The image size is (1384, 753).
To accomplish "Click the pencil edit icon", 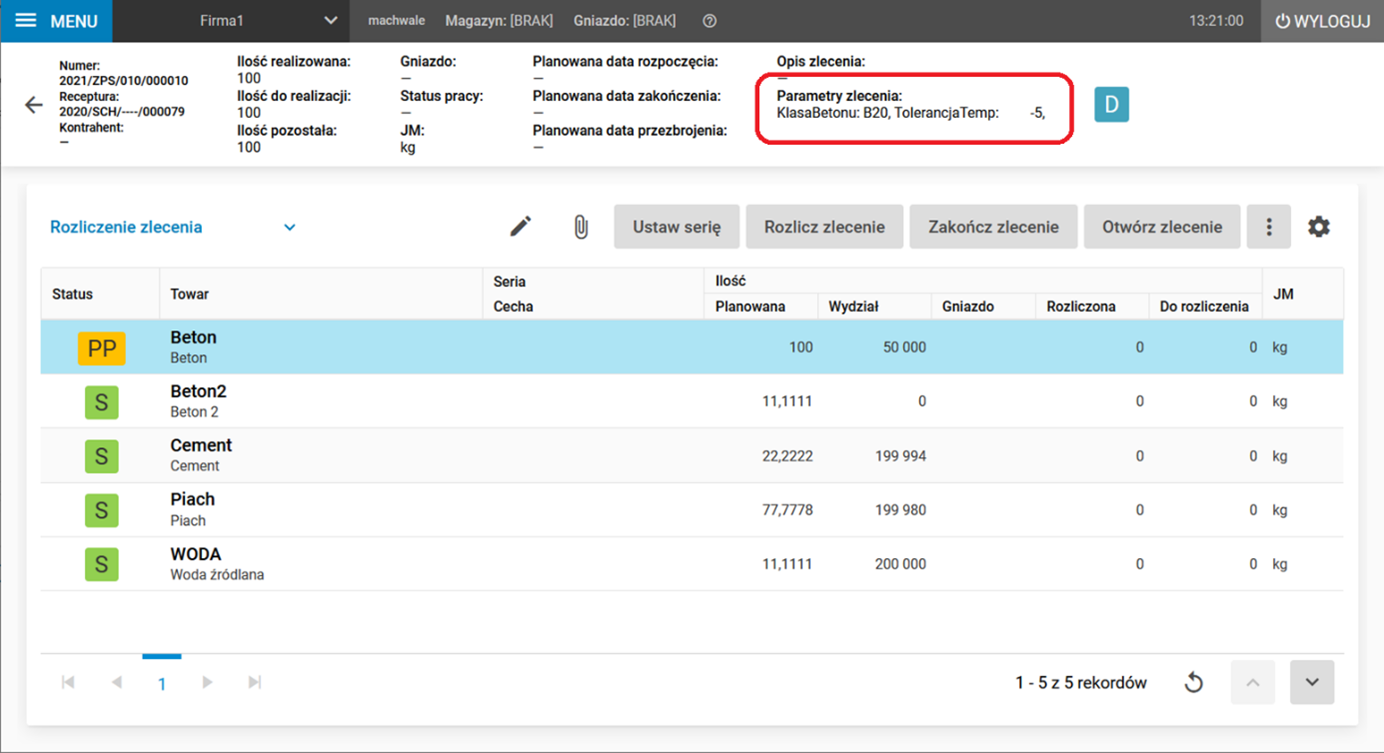I will coord(520,227).
